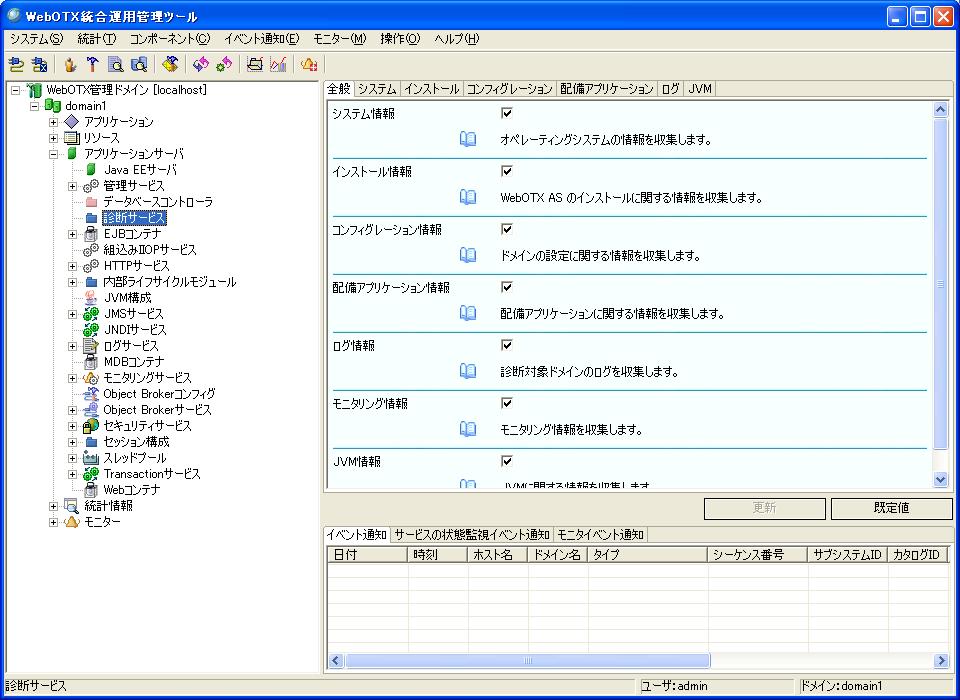This screenshot has width=960, height=700.
Task: Uncheck the システム情報 checkbox
Action: (507, 114)
